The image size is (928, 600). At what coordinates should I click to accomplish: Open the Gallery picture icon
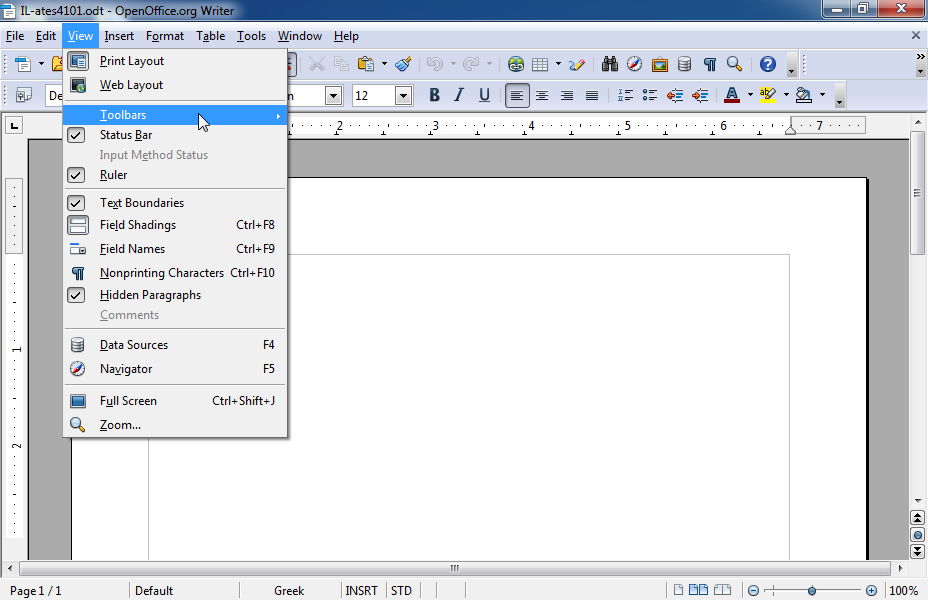pos(659,64)
